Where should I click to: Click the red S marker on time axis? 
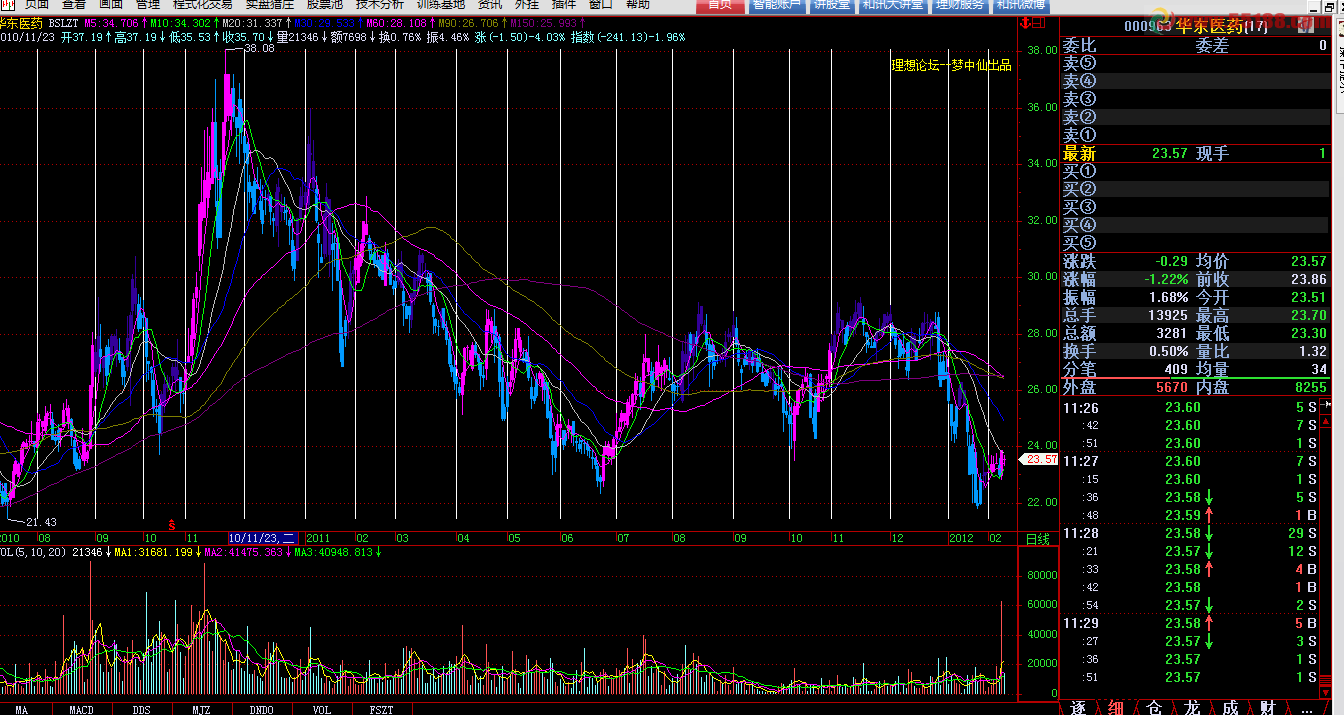(x=172, y=524)
